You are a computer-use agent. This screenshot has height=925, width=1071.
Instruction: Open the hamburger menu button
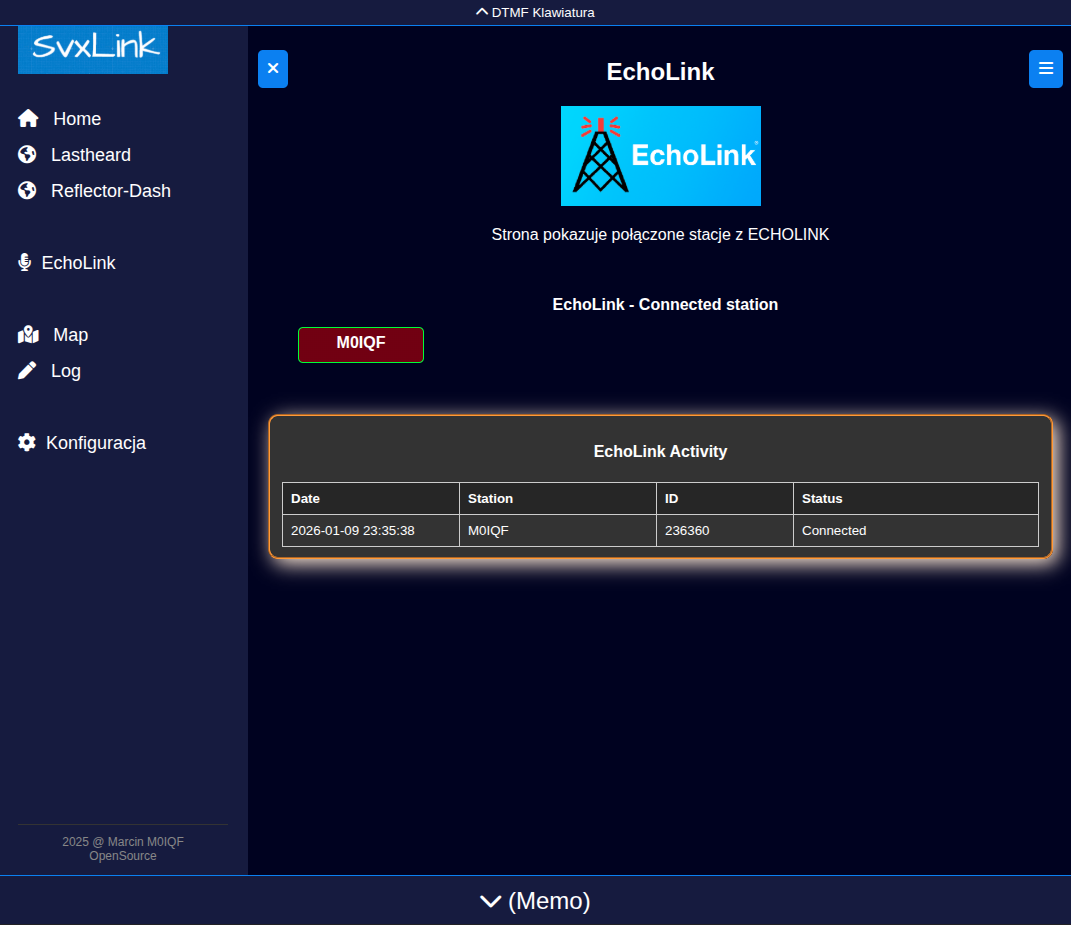coord(1045,69)
